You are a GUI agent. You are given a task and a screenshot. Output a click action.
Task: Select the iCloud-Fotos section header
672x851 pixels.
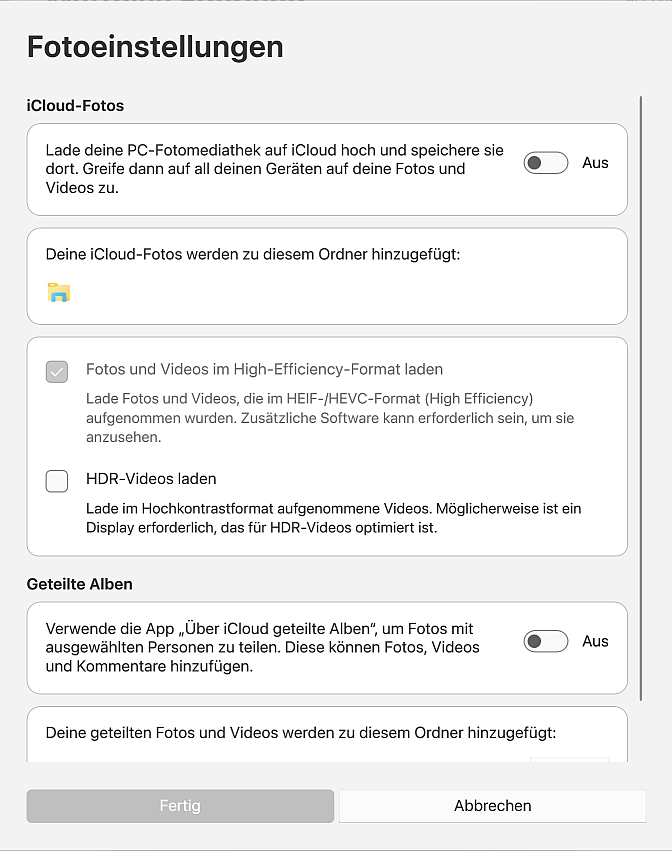pos(75,105)
